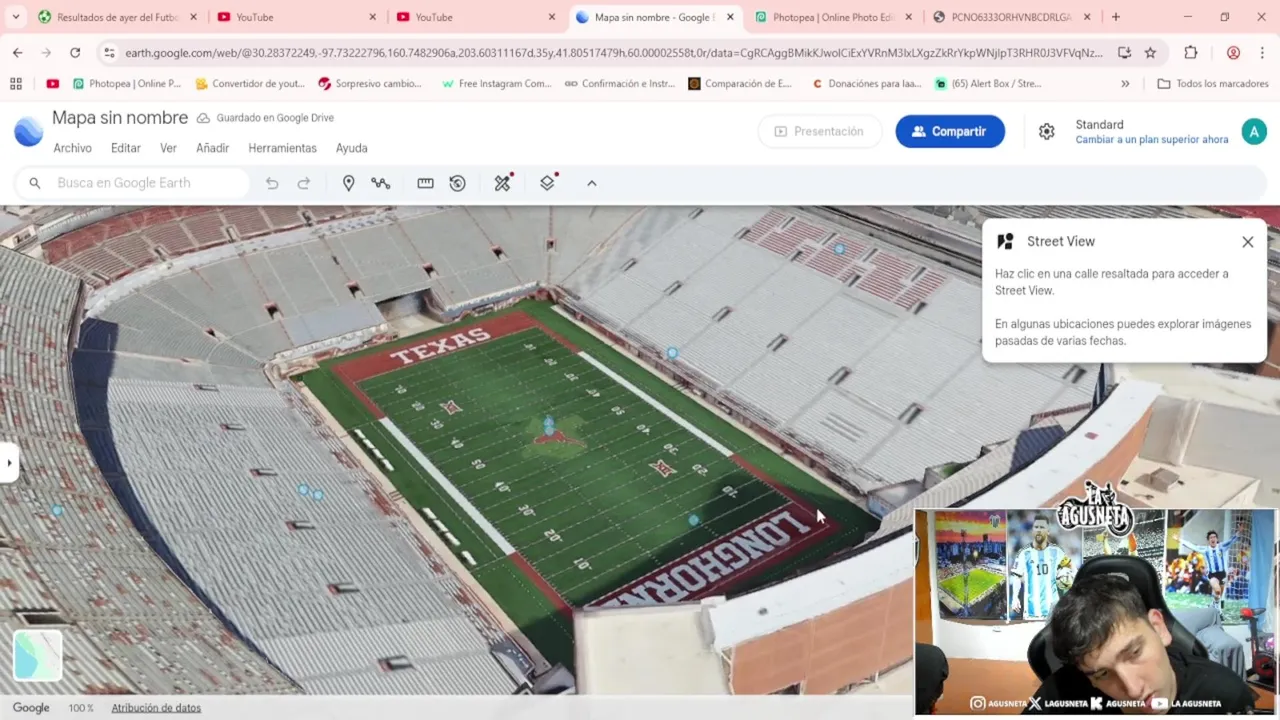Click the blue marker near right sideline stands
1280x720 pixels.
[x=672, y=353]
